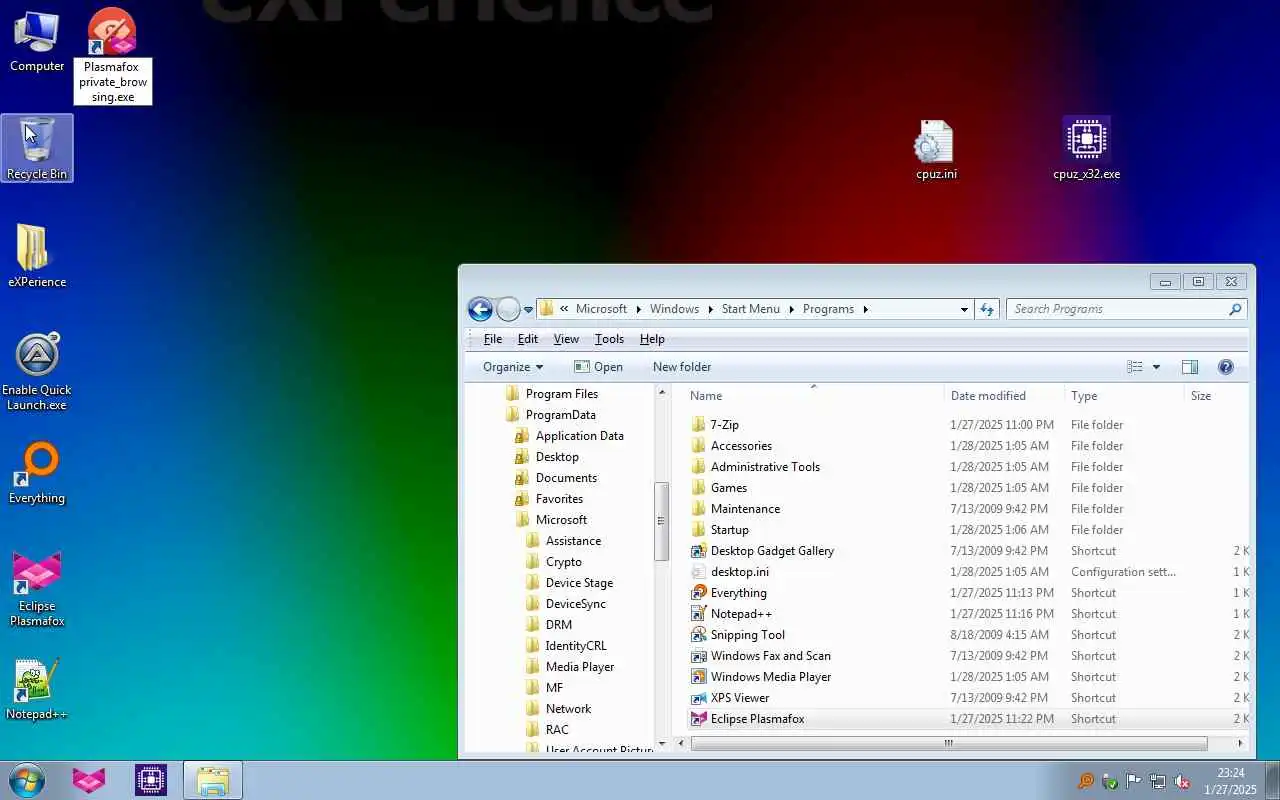Open the File menu
This screenshot has width=1280, height=800.
[x=493, y=339]
